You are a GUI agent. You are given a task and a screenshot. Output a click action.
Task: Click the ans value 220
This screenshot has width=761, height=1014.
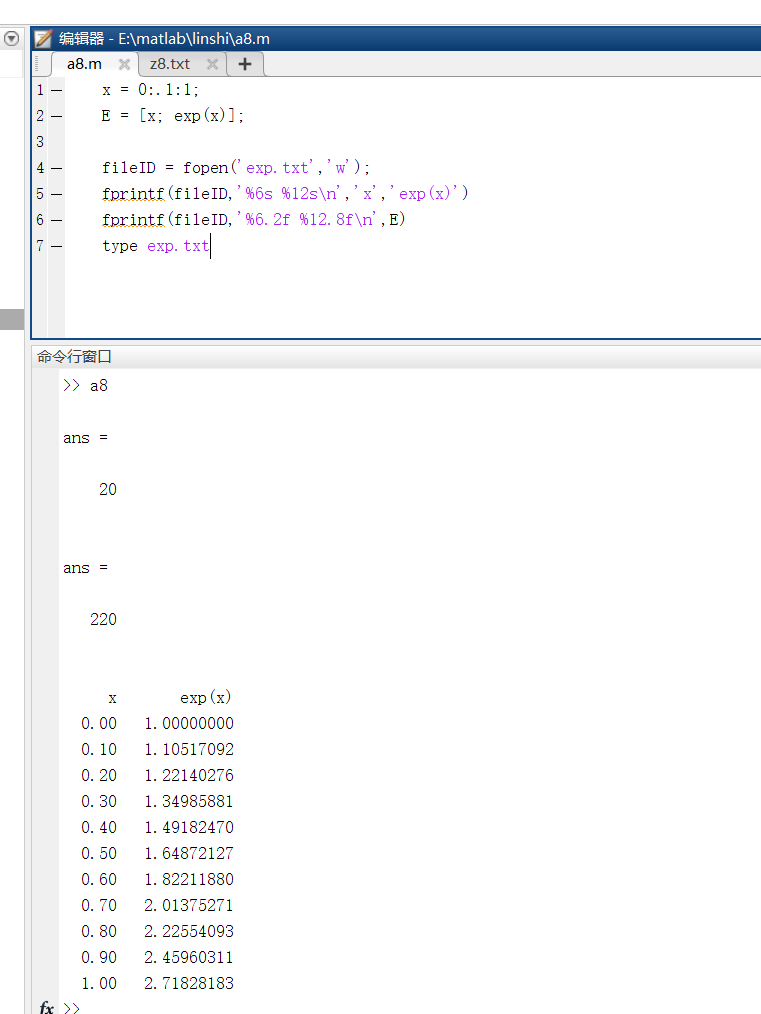tap(103, 620)
